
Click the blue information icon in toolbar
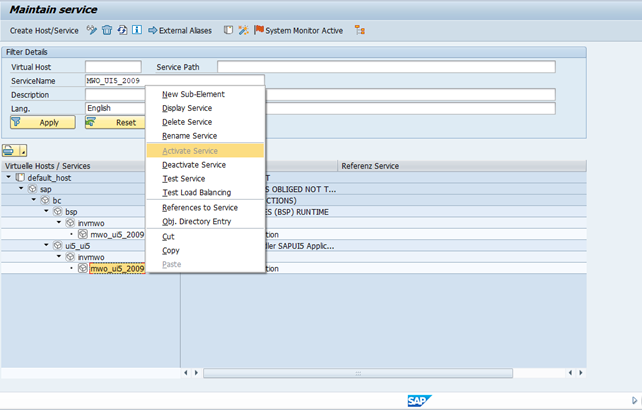click(x=136, y=31)
